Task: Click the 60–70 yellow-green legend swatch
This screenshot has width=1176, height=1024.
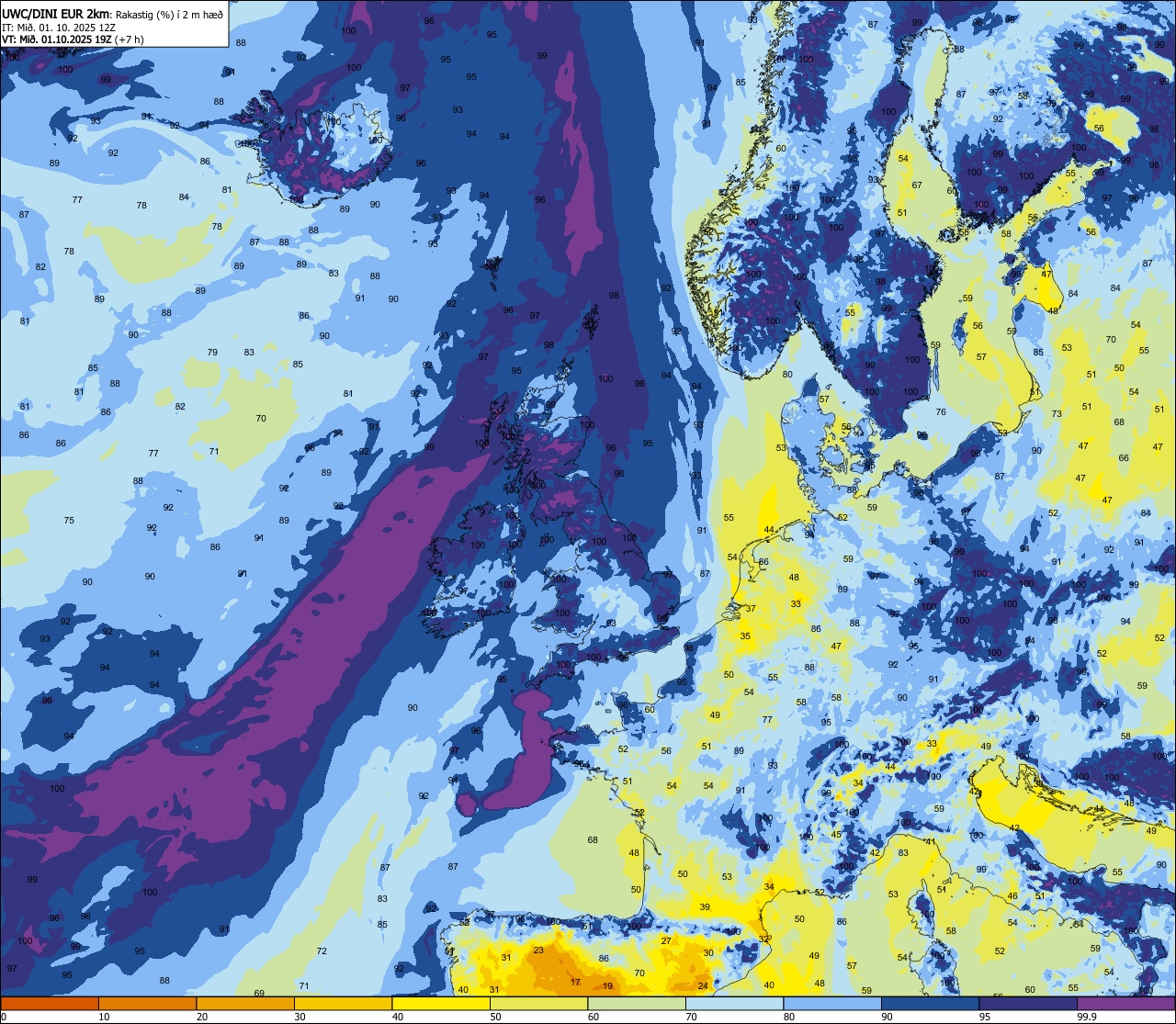Action: pos(637,1003)
